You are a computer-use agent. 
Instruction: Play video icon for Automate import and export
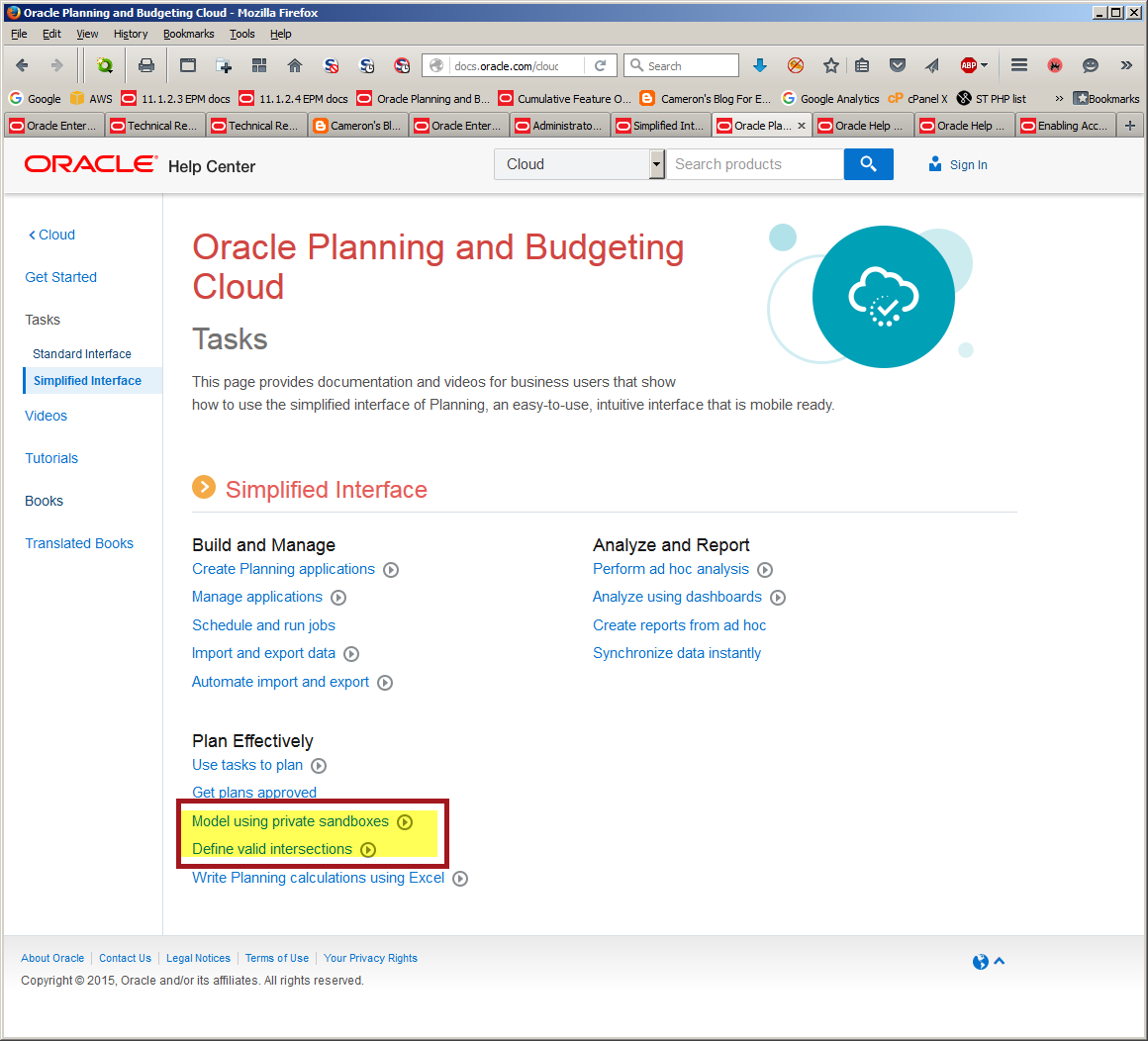click(385, 682)
